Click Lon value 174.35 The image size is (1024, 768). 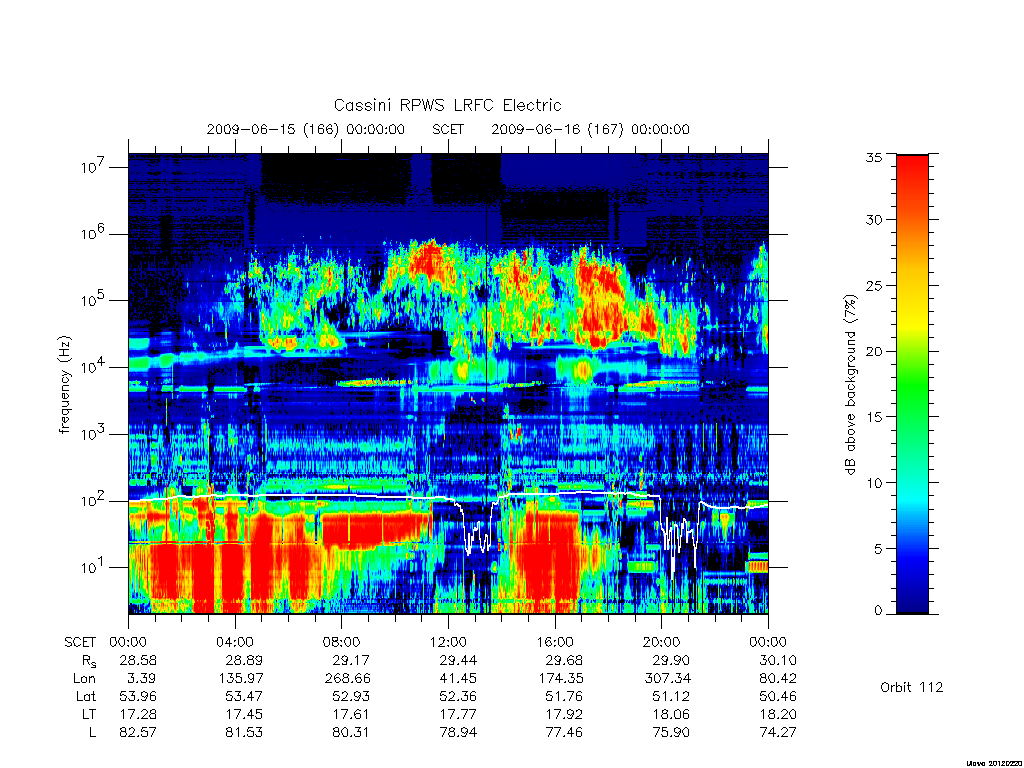560,679
